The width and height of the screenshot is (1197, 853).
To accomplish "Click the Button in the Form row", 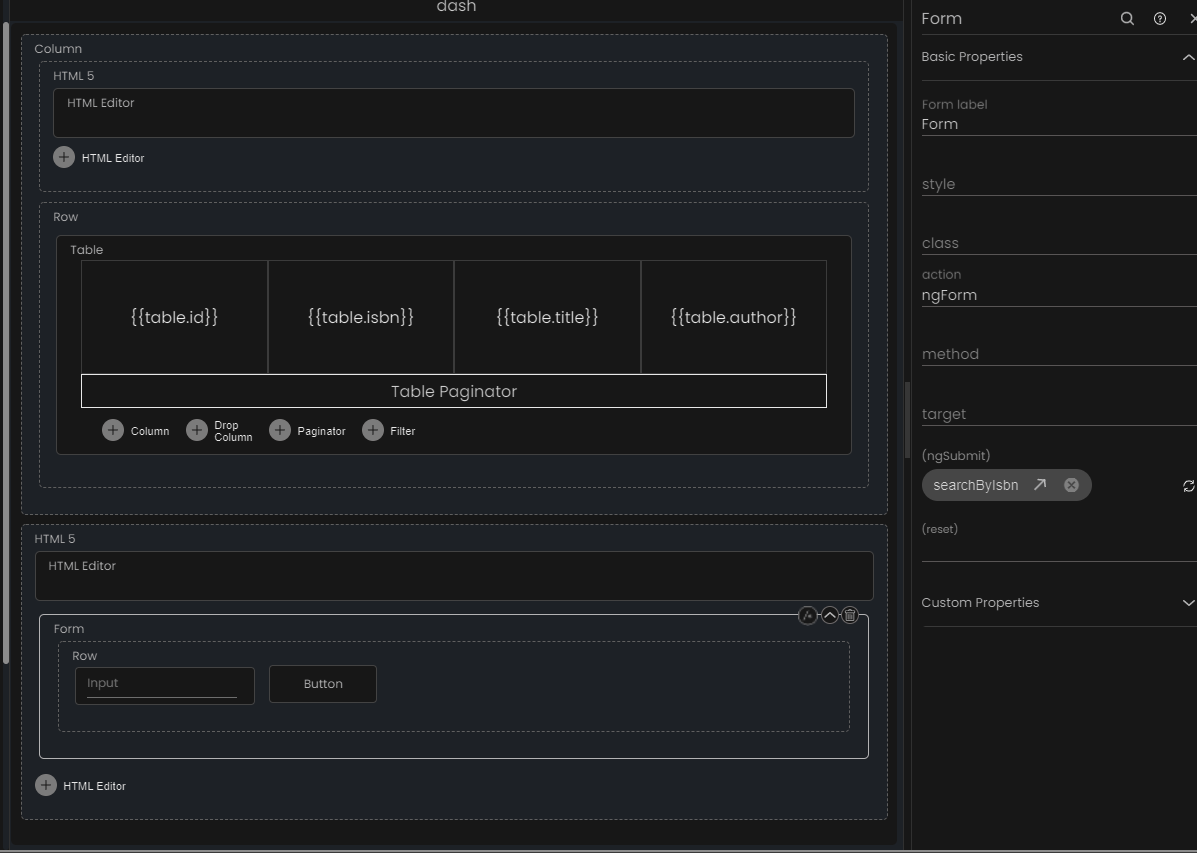I will coord(323,684).
